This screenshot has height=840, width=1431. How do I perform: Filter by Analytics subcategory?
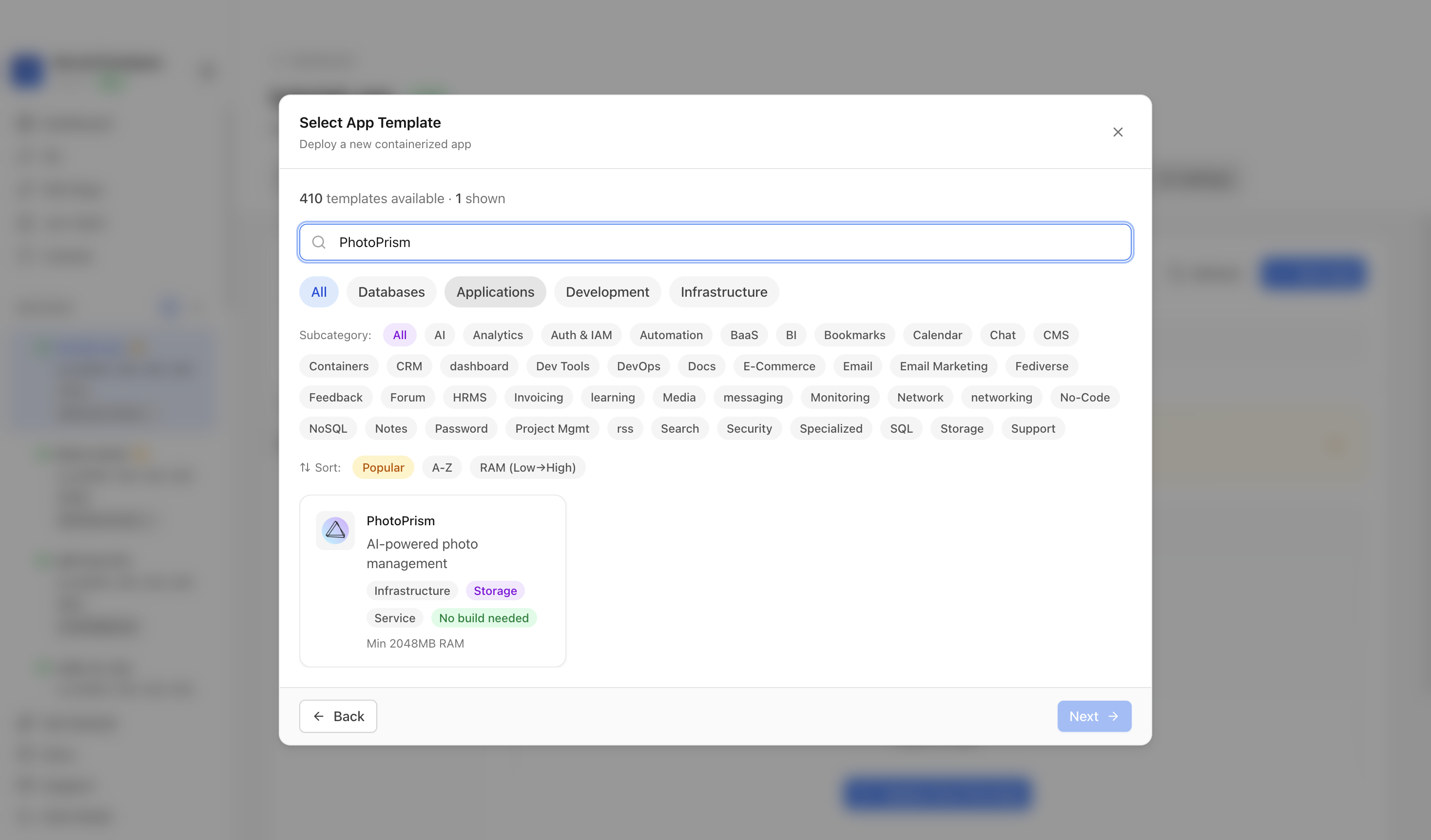(x=498, y=335)
